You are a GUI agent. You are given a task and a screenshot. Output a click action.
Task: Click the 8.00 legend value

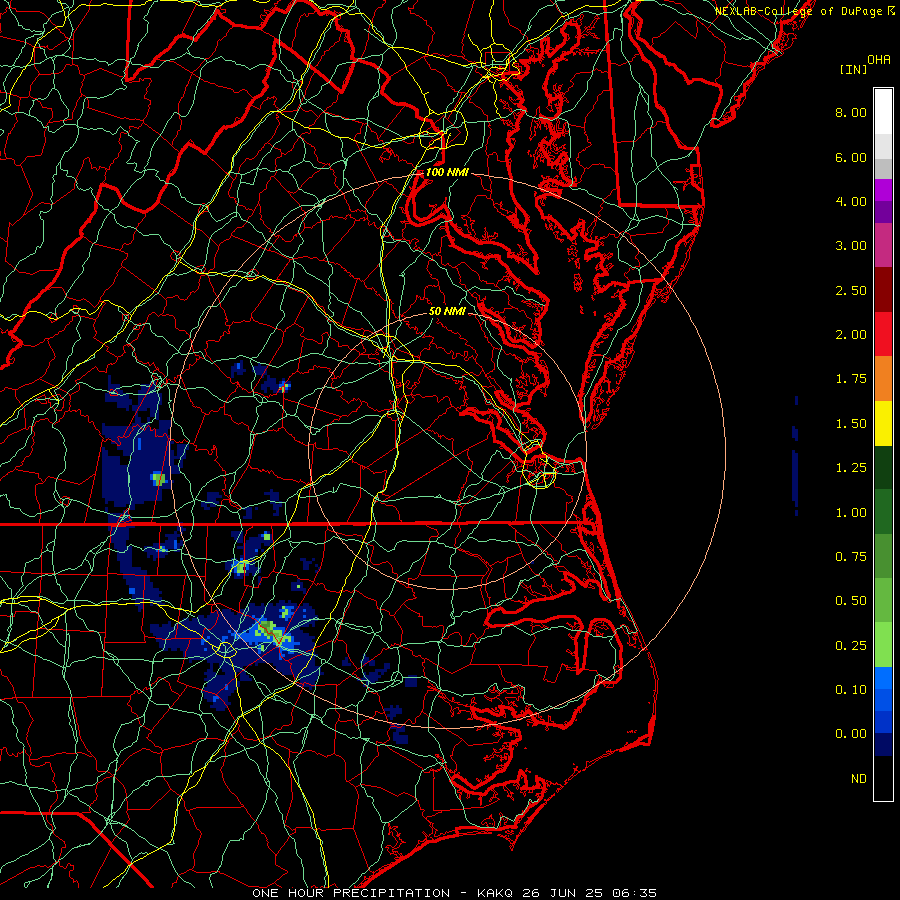(x=851, y=112)
